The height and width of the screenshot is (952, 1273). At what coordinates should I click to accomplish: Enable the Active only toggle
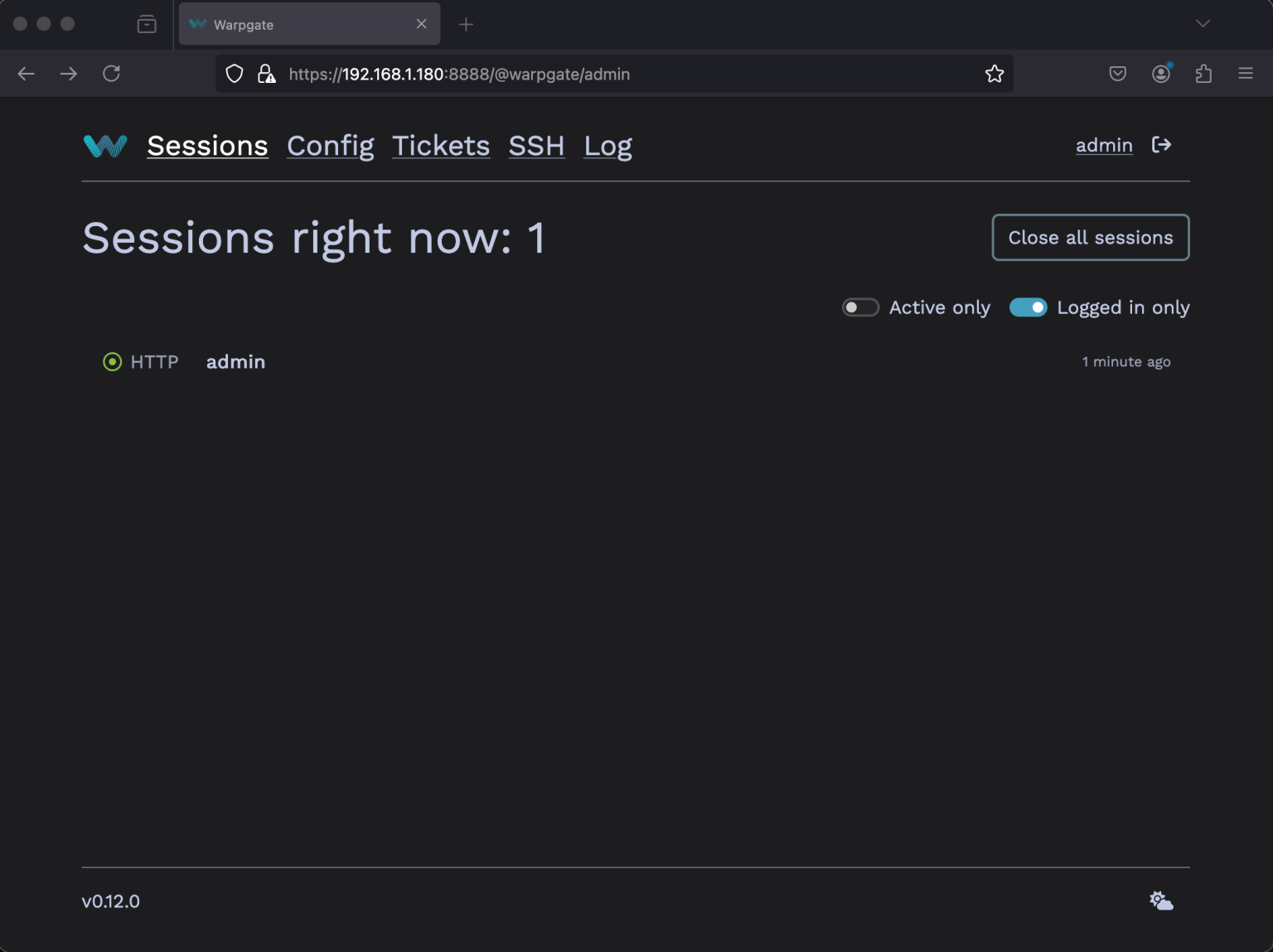pos(860,307)
